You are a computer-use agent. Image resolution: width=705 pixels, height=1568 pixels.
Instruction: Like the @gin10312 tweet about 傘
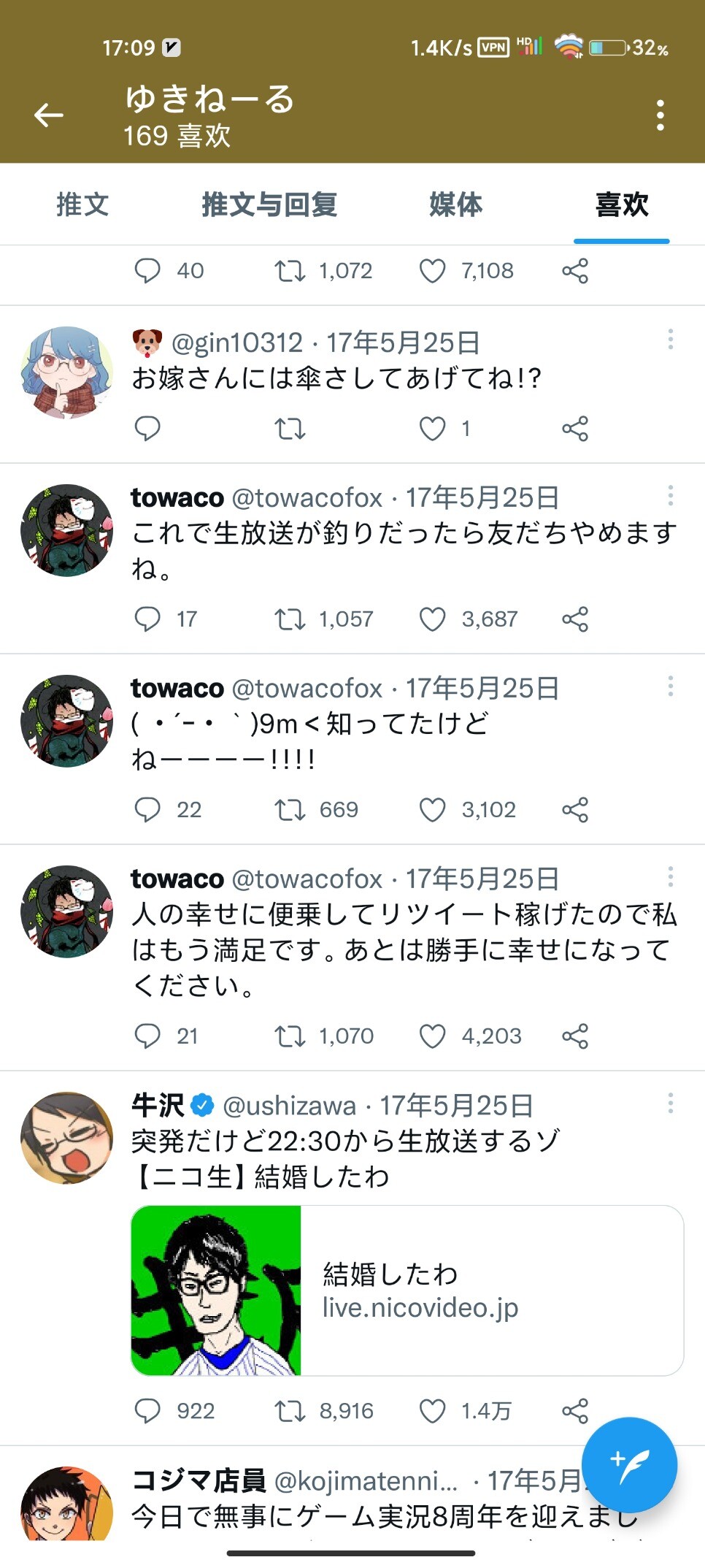pos(432,429)
